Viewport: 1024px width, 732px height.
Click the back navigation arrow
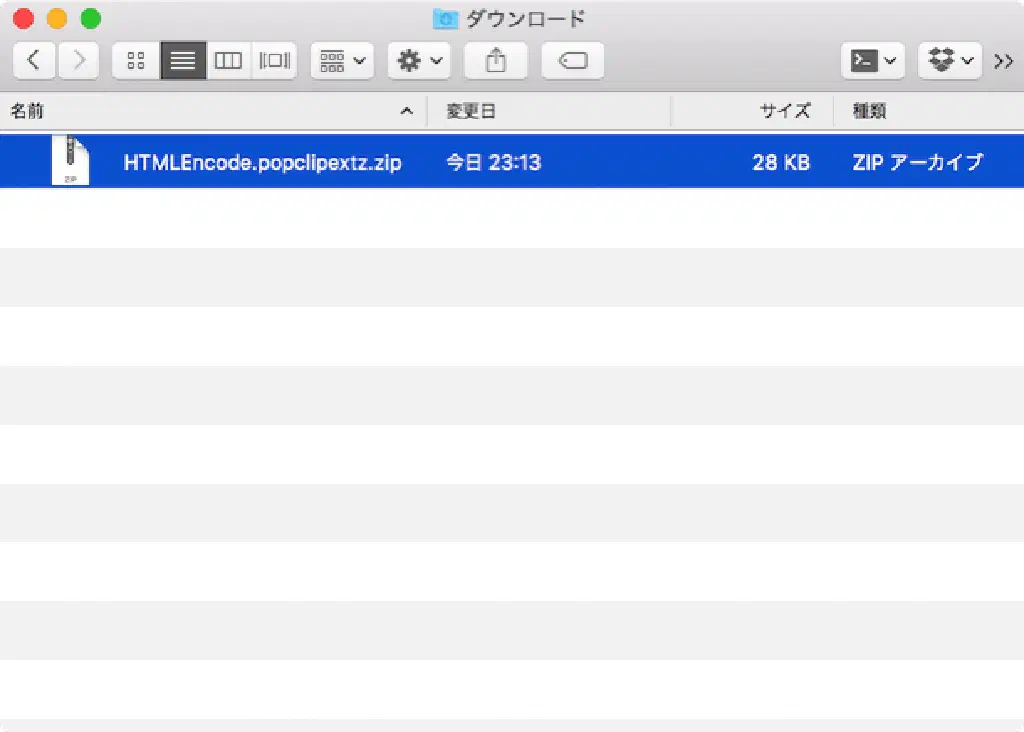pyautogui.click(x=34, y=61)
